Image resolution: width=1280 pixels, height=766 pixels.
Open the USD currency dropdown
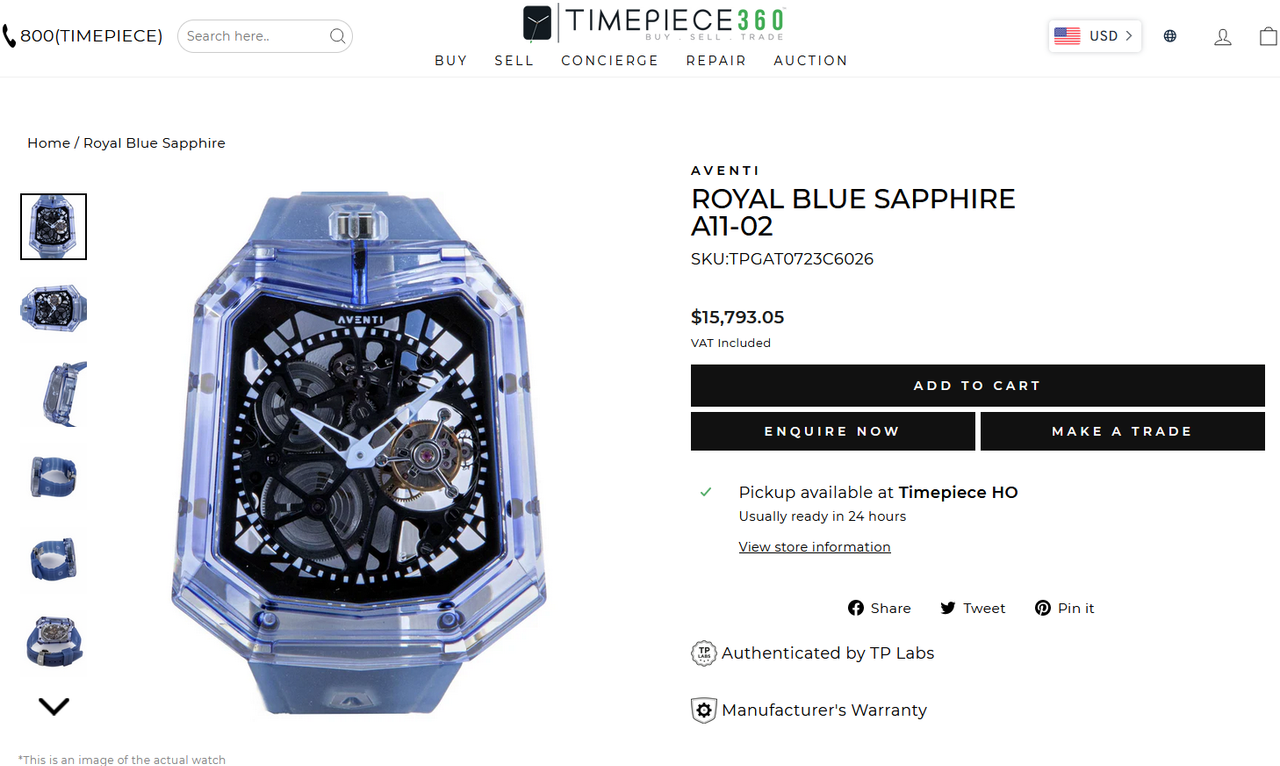tap(1095, 36)
